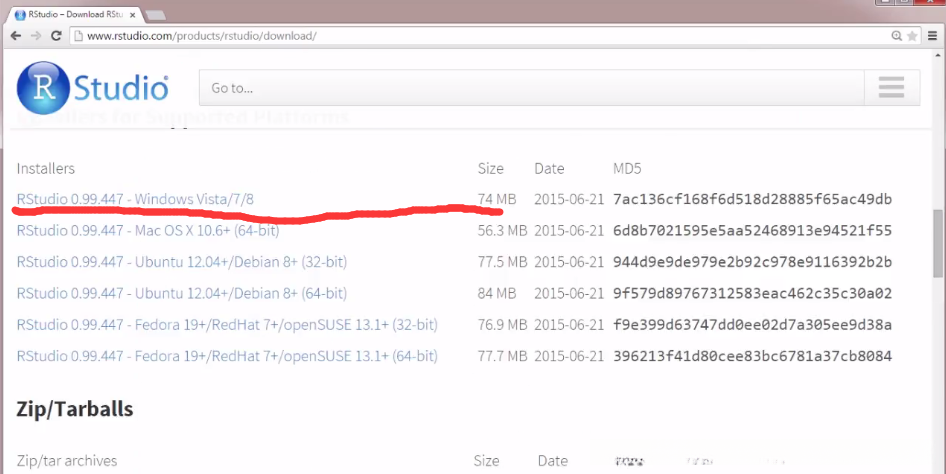Download RStudio for Mac OS X 10.6+
The height and width of the screenshot is (474, 946).
point(148,230)
